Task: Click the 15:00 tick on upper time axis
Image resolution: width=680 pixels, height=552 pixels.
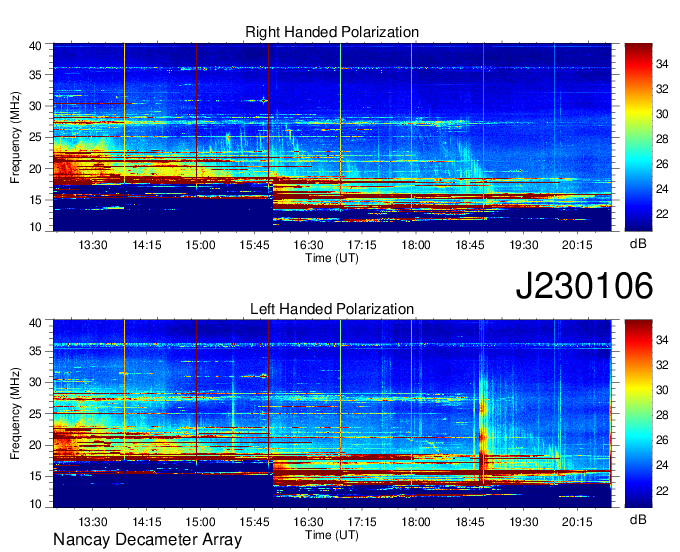Action: pos(200,245)
